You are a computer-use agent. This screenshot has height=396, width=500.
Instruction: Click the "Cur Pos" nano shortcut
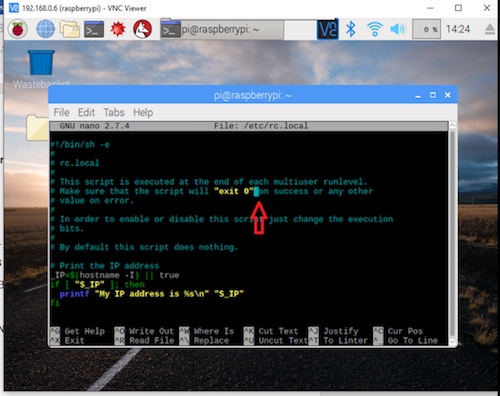[405, 331]
